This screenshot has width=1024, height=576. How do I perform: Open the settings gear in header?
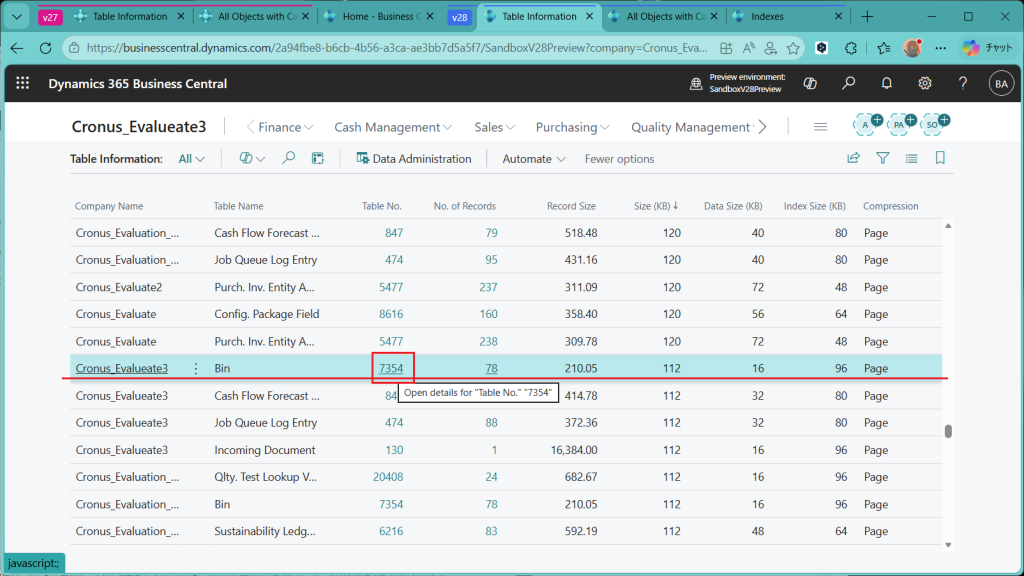tap(925, 84)
